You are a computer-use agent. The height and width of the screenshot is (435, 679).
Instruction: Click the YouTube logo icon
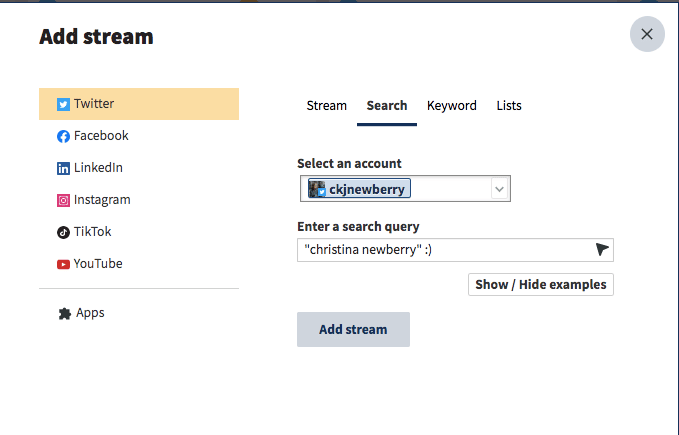click(63, 264)
